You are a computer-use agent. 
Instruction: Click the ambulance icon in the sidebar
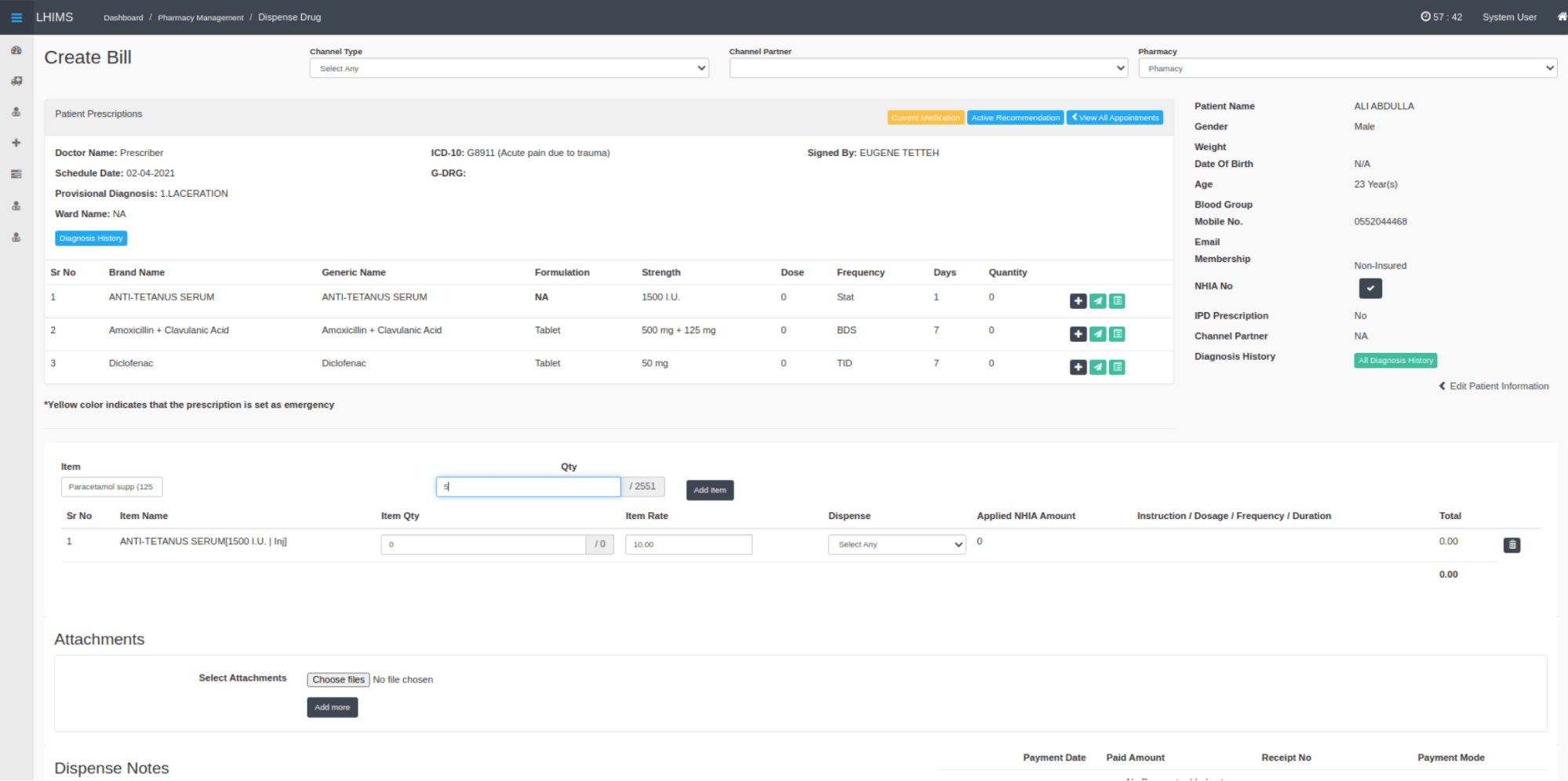pos(16,81)
